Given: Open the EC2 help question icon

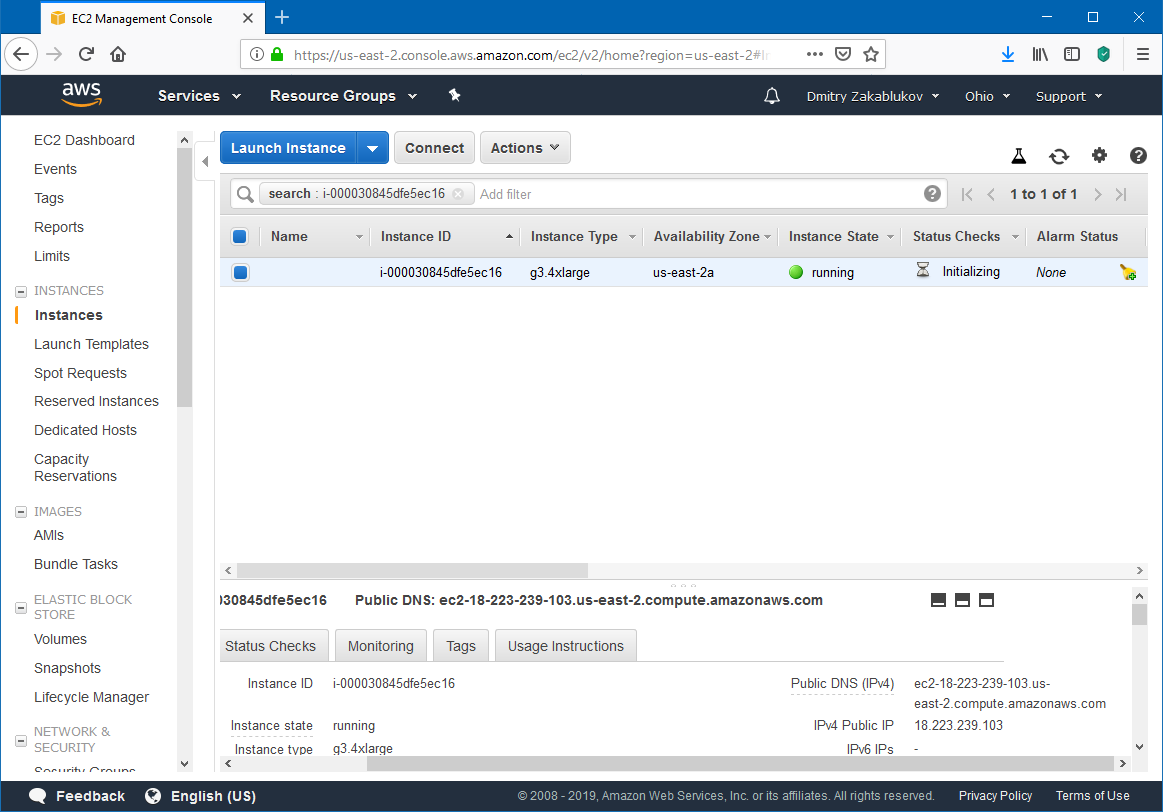Looking at the screenshot, I should click(1139, 156).
